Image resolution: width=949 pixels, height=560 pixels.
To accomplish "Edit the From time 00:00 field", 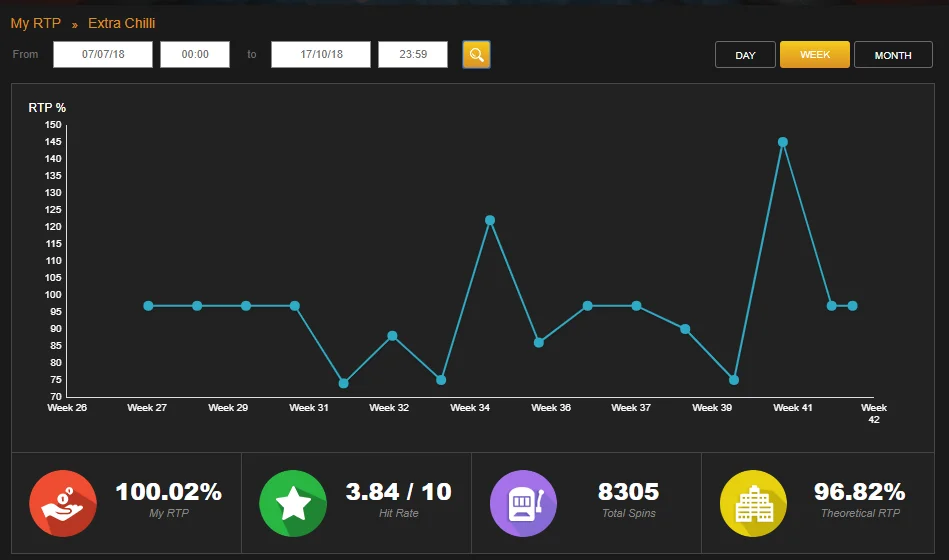I will click(x=195, y=54).
